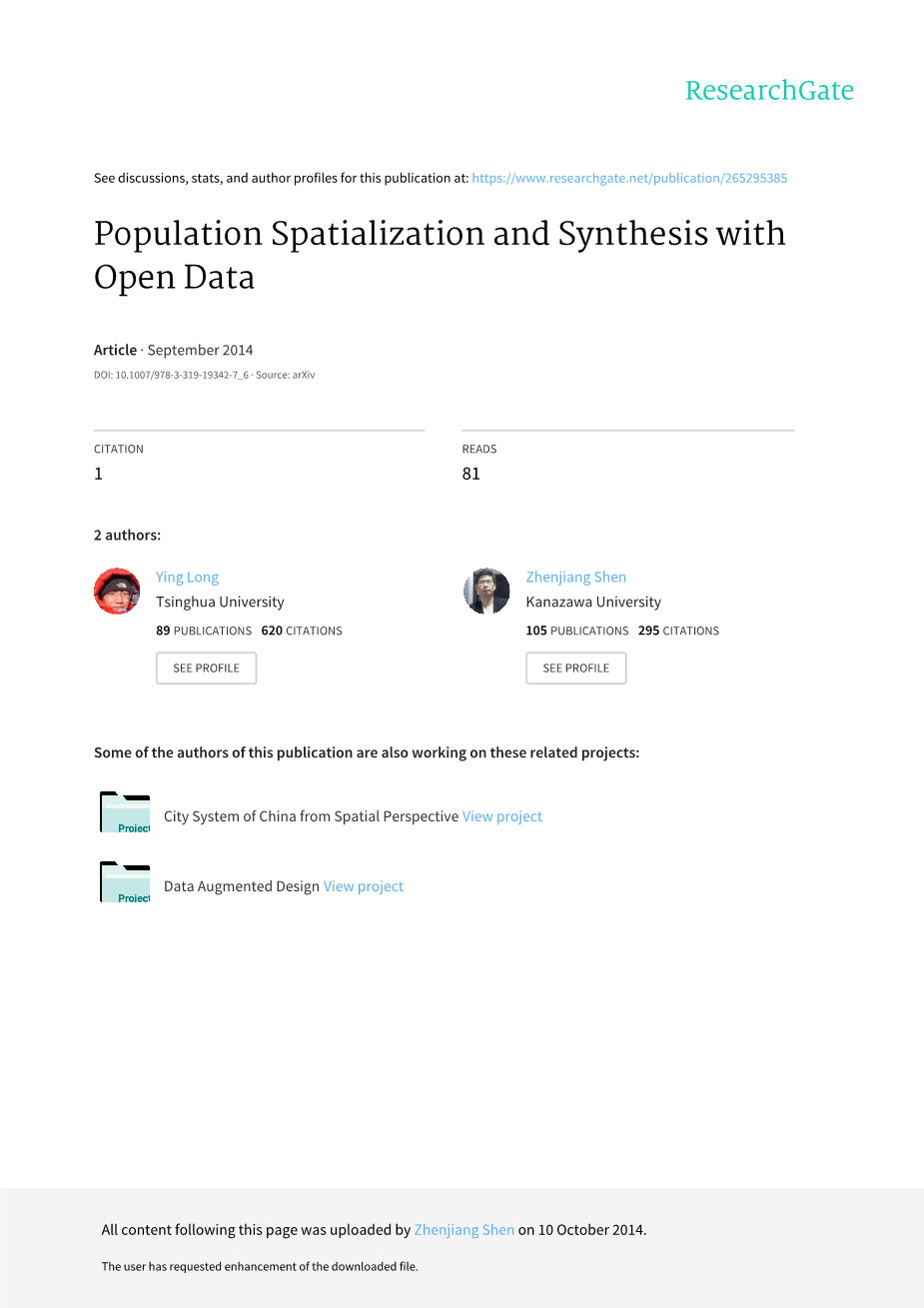Open the ResearchGate publication URL link

629,178
